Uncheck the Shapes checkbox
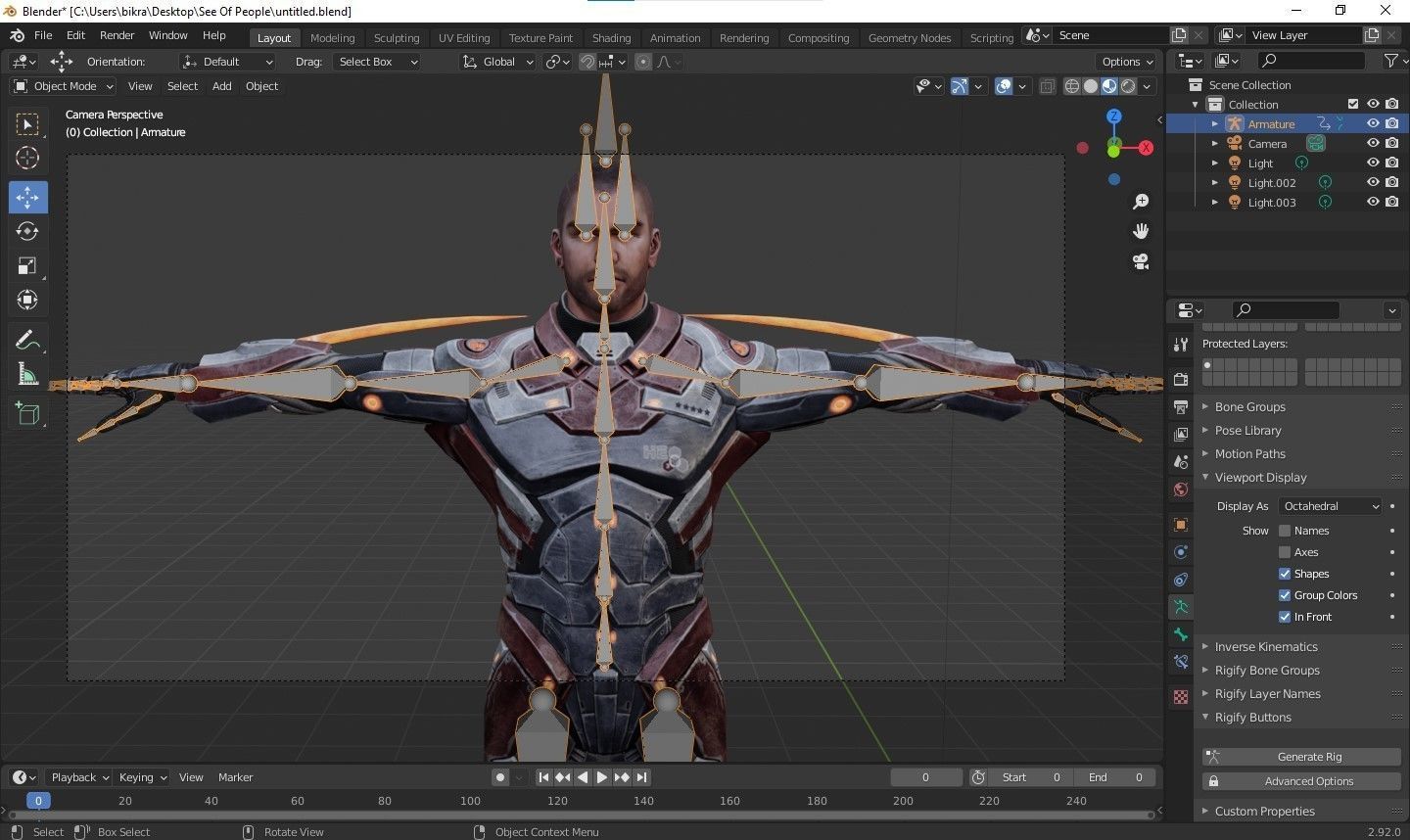The height and width of the screenshot is (840, 1410). (x=1285, y=574)
